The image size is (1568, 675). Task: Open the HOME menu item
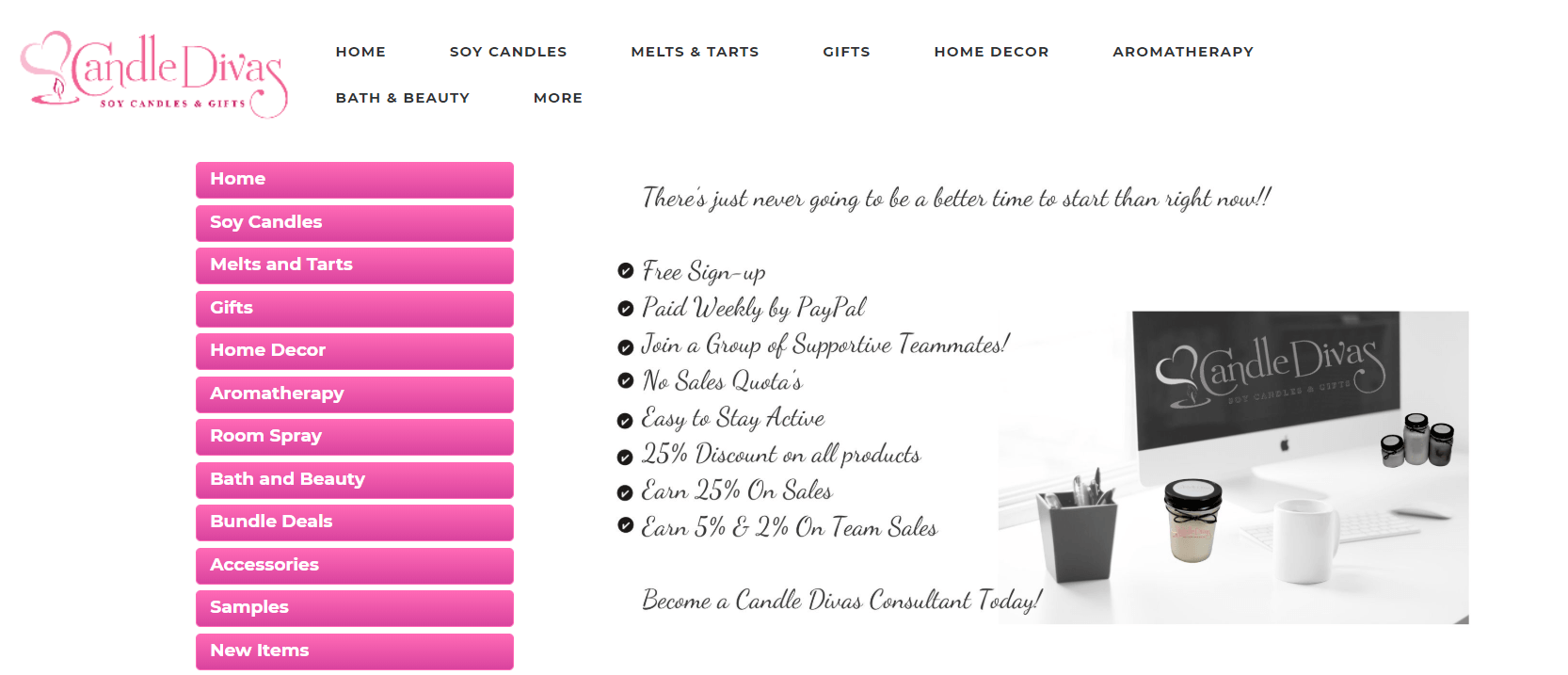tap(360, 52)
